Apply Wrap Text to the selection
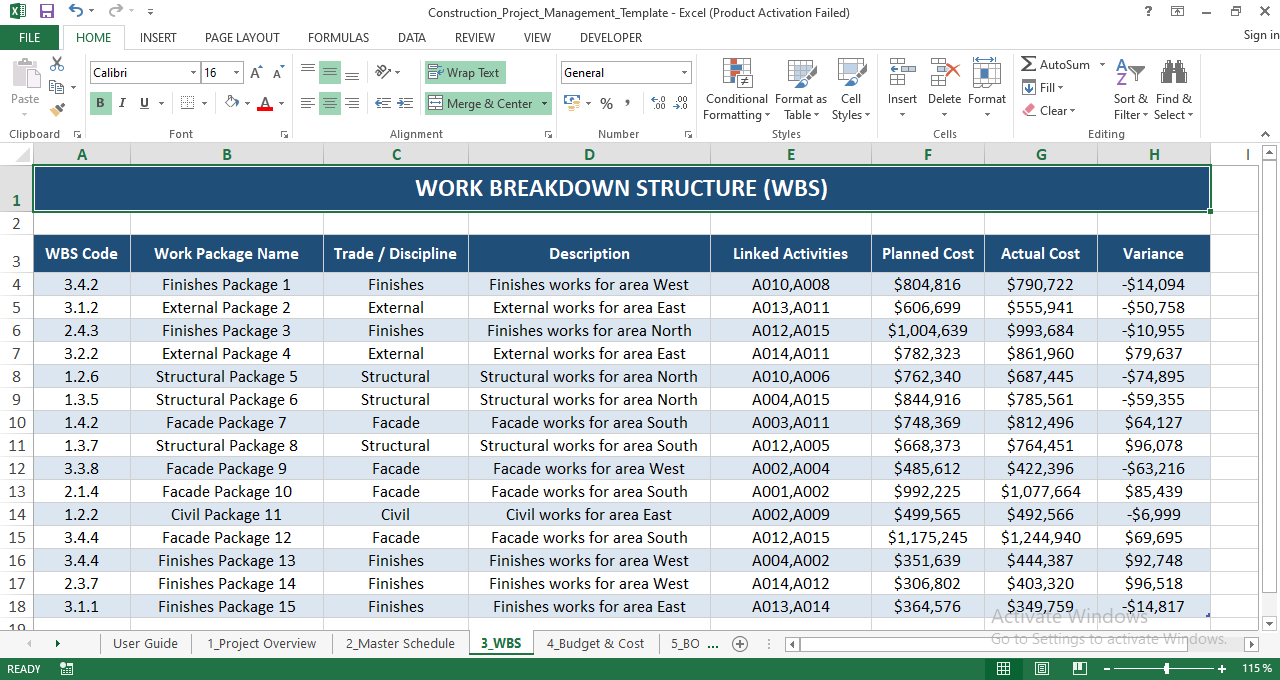Image resolution: width=1280 pixels, height=680 pixels. tap(464, 72)
